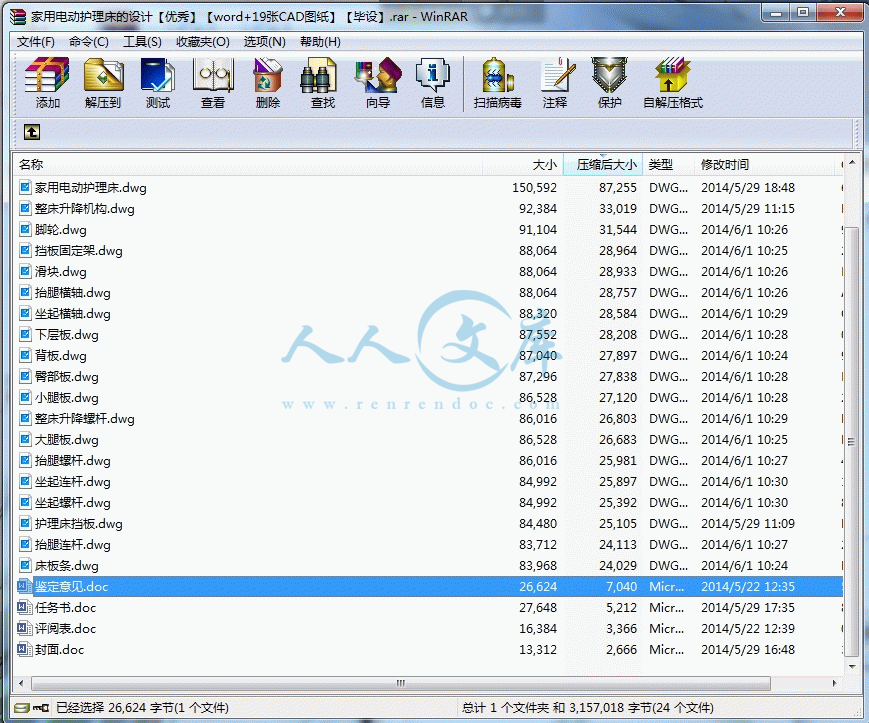Sort by the 名称 column header
This screenshot has width=869, height=723.
(248, 165)
